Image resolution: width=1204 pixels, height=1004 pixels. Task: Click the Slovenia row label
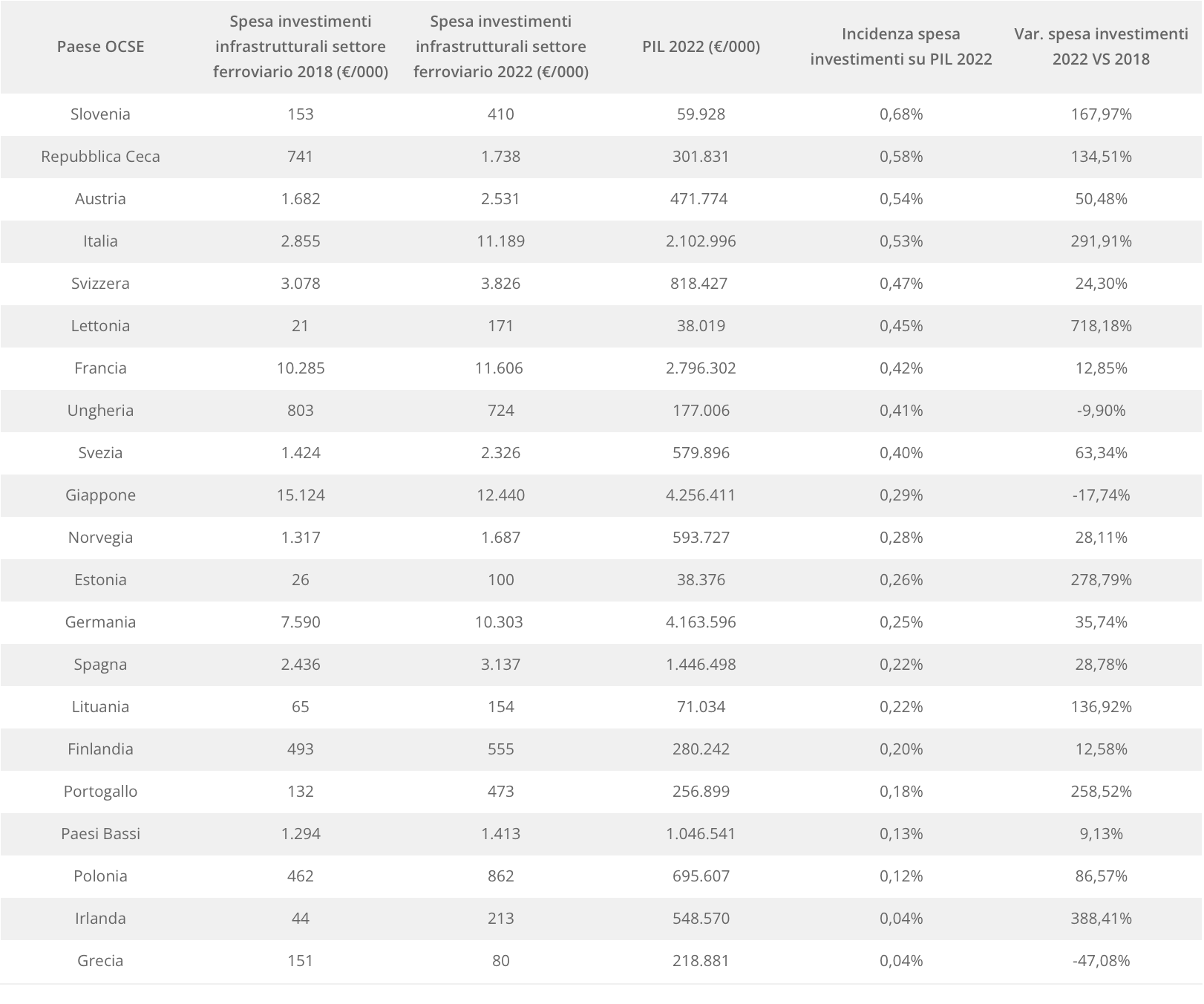point(100,114)
